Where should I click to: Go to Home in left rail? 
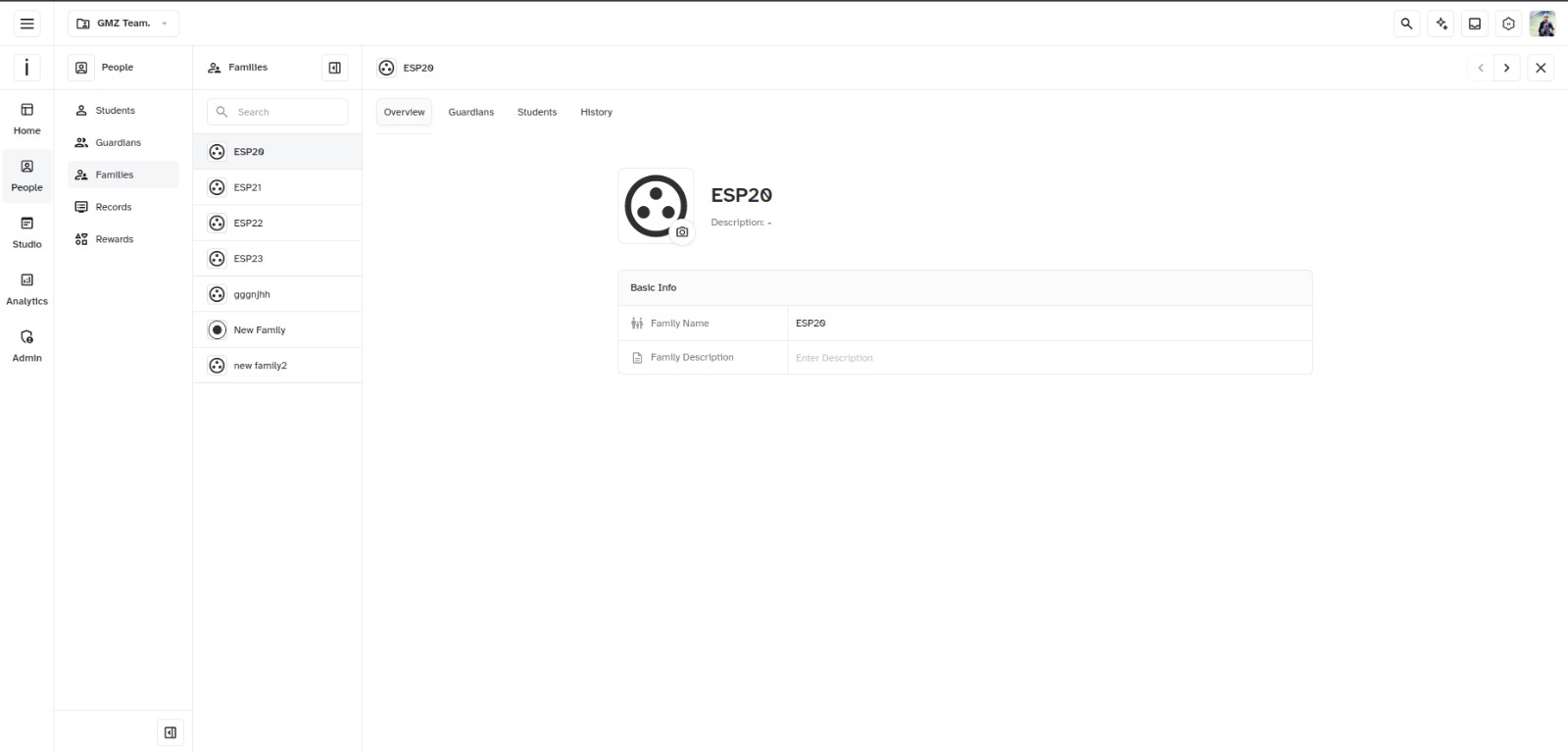(x=27, y=119)
